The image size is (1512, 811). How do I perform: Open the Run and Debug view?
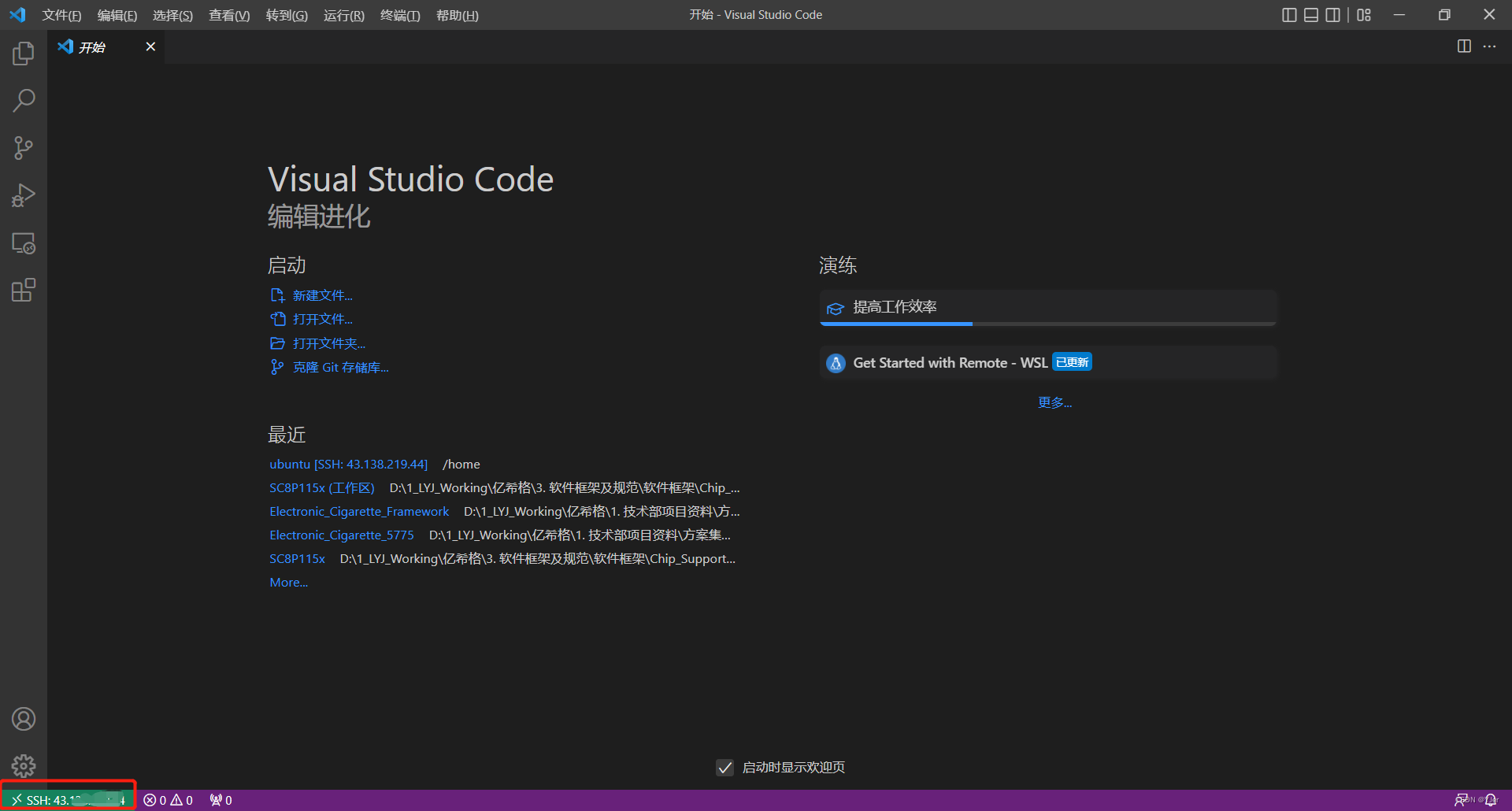point(24,195)
